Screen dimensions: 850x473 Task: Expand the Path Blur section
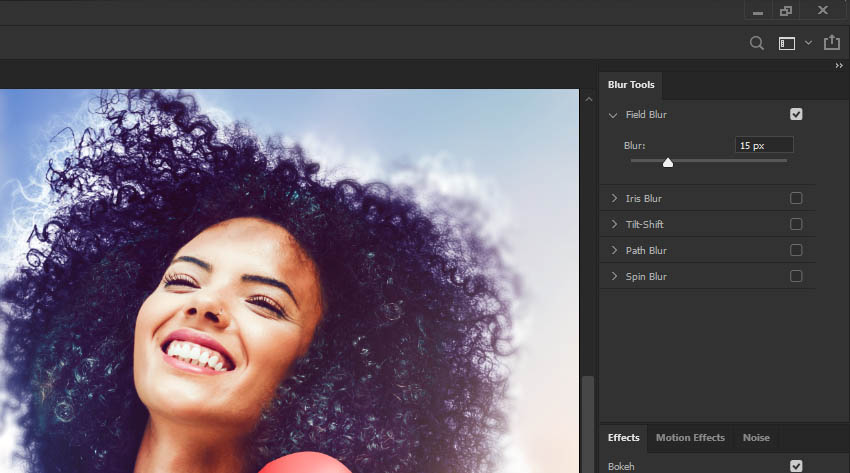(x=614, y=250)
